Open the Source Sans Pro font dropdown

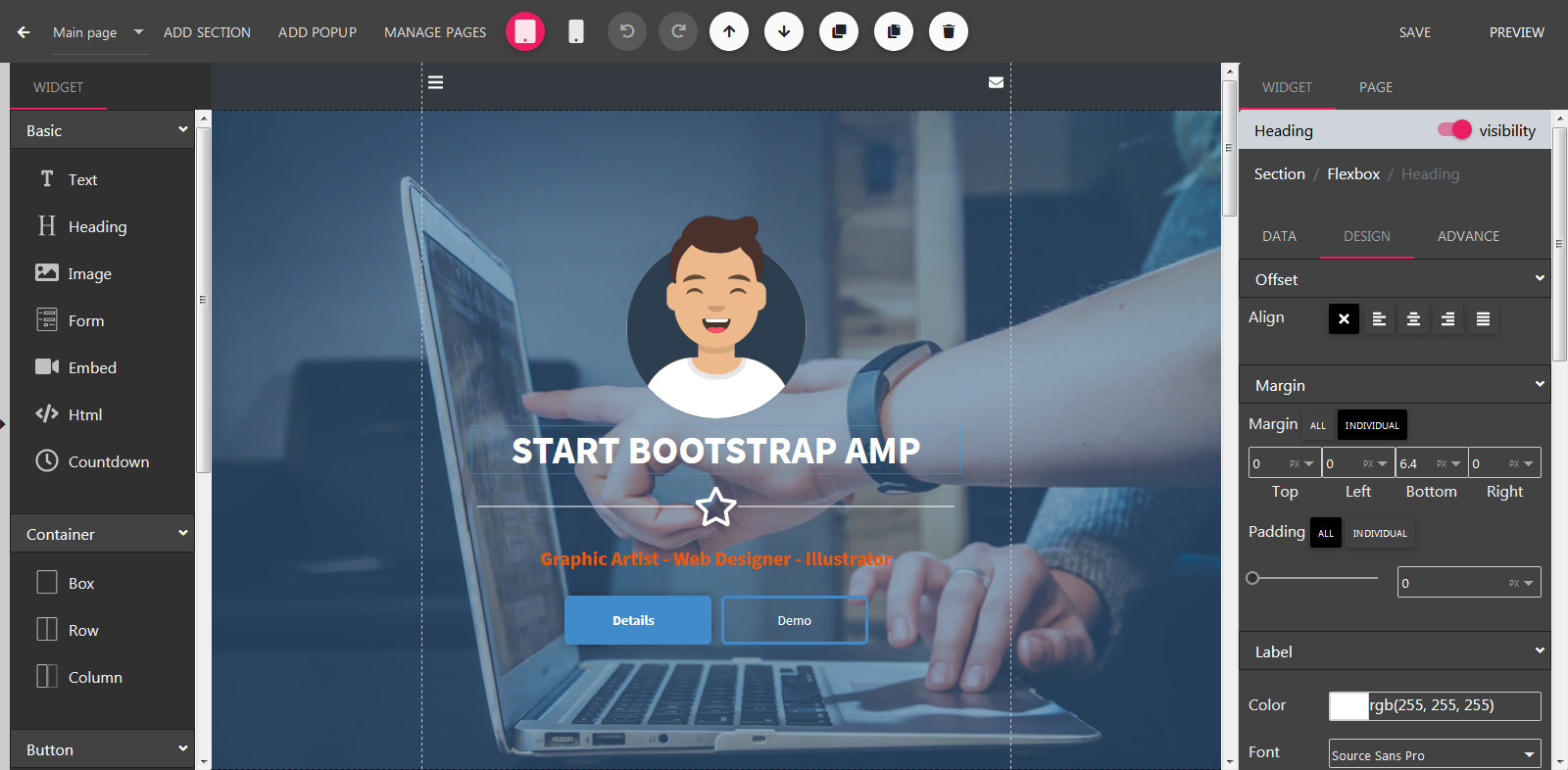pyautogui.click(x=1434, y=754)
